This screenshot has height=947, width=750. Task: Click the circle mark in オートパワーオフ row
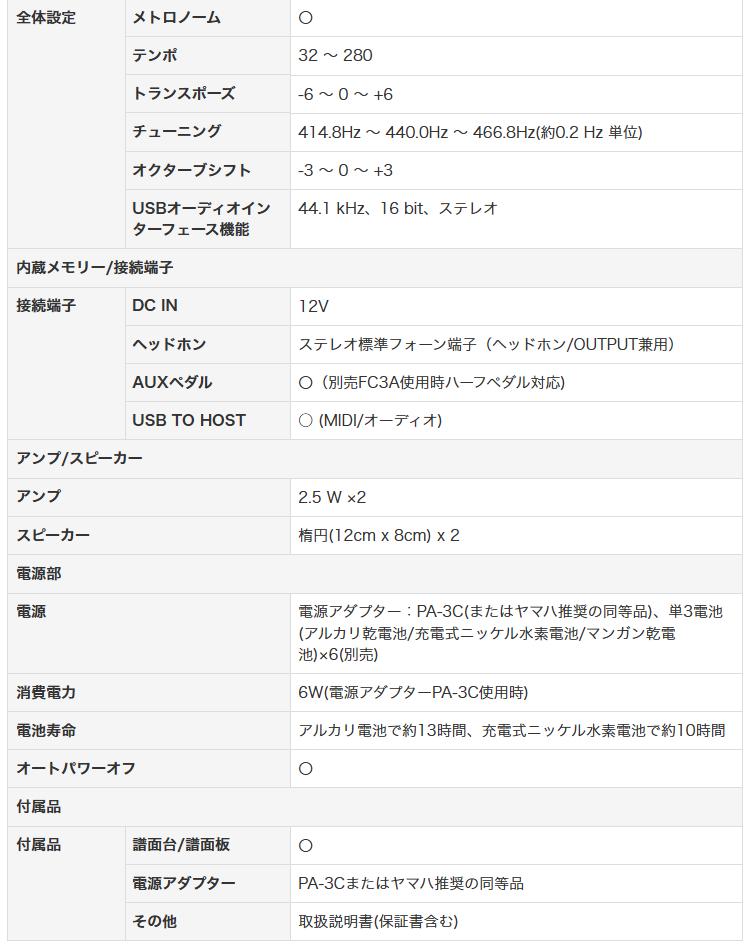306,768
